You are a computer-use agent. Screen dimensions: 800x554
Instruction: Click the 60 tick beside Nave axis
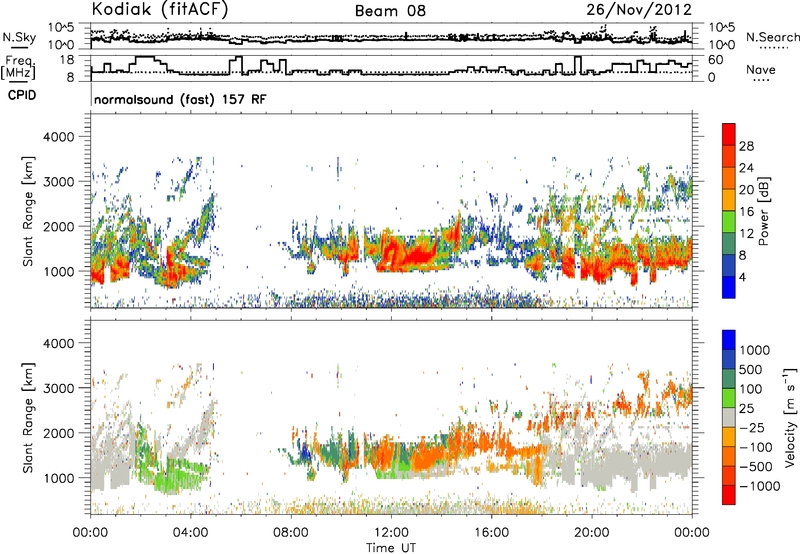tap(716, 60)
